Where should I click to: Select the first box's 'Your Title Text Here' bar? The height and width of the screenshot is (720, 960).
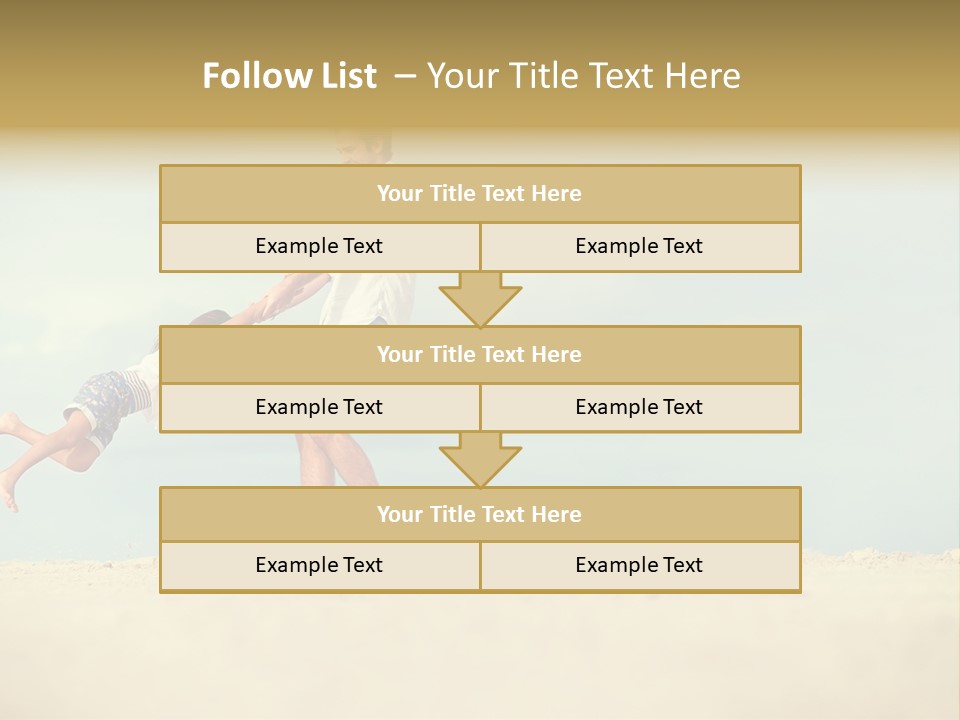[480, 193]
